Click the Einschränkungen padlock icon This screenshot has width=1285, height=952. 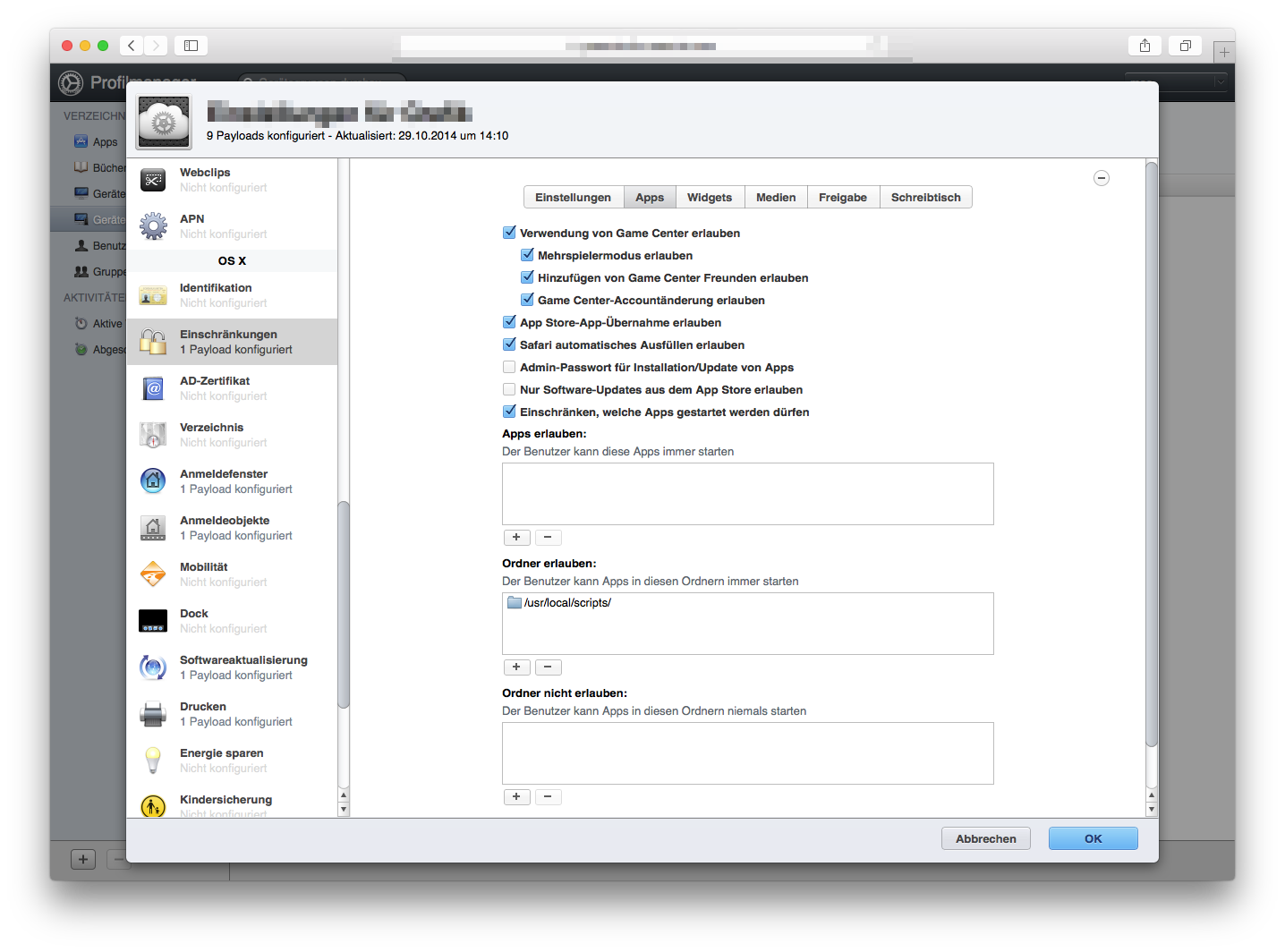(x=153, y=342)
